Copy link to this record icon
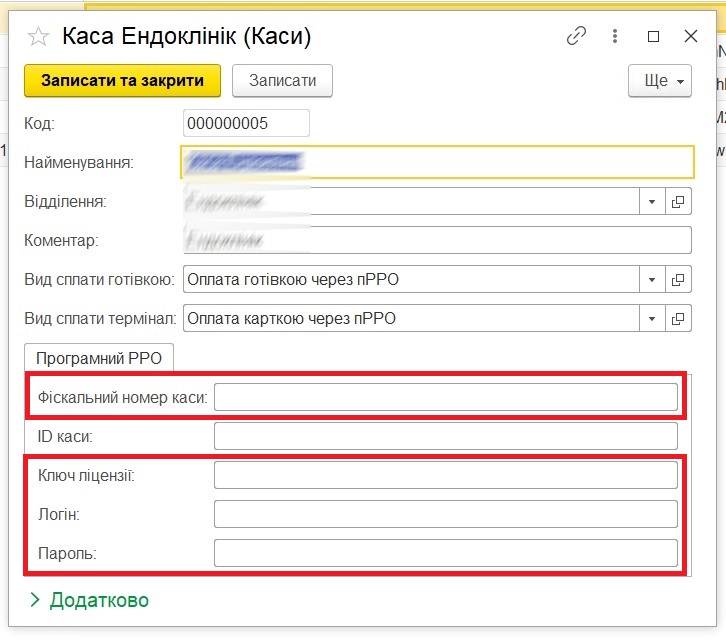726x641 pixels. coord(576,36)
